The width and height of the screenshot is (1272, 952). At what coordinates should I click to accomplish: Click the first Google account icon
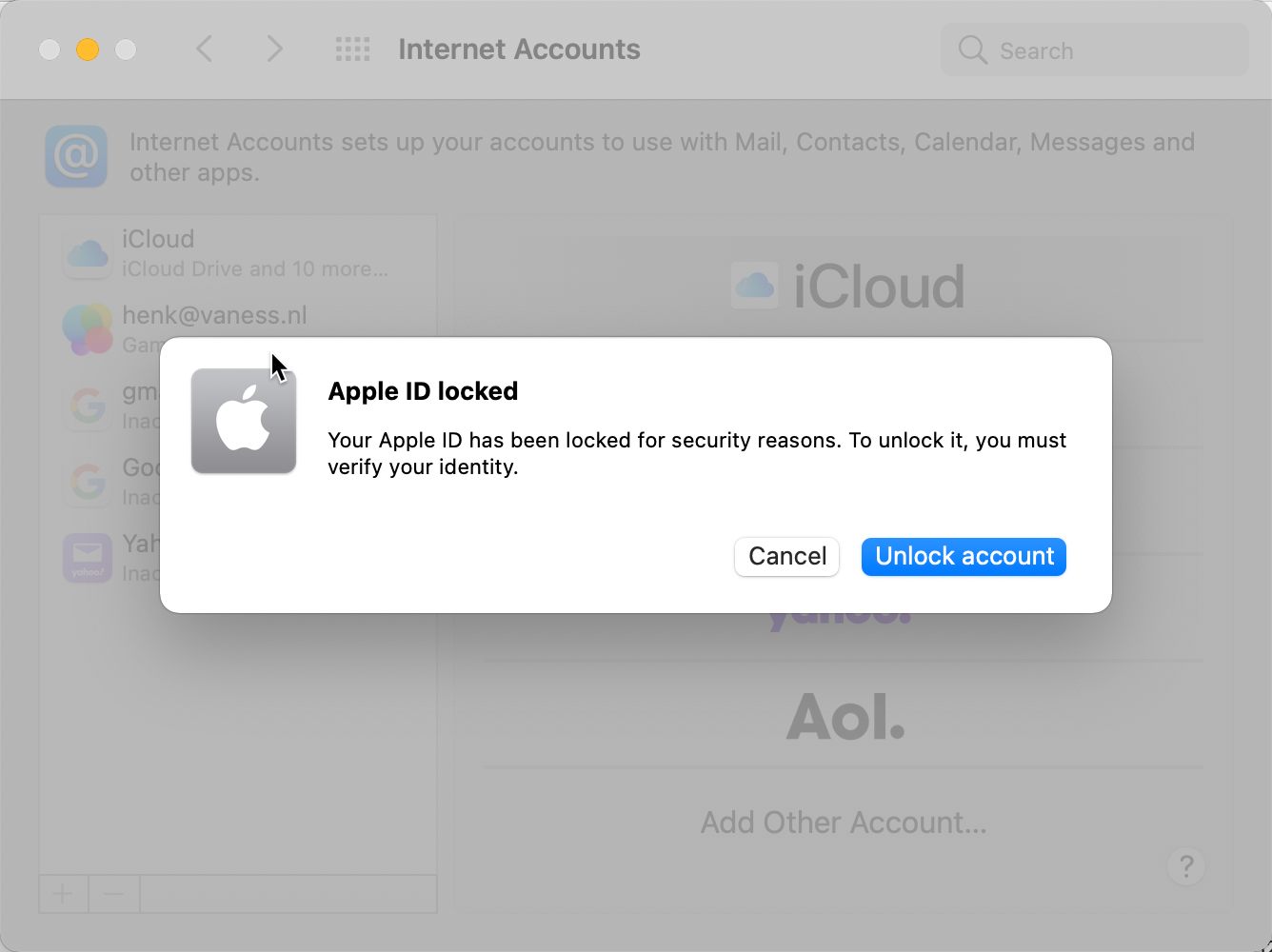tap(88, 406)
